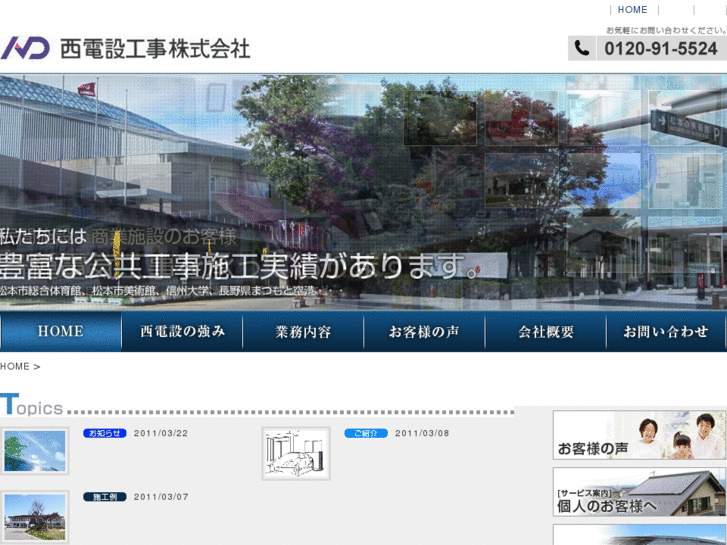The image size is (727, 545).
Task: Open the building thumbnail dated 2011/03/07
Action: coord(35,516)
